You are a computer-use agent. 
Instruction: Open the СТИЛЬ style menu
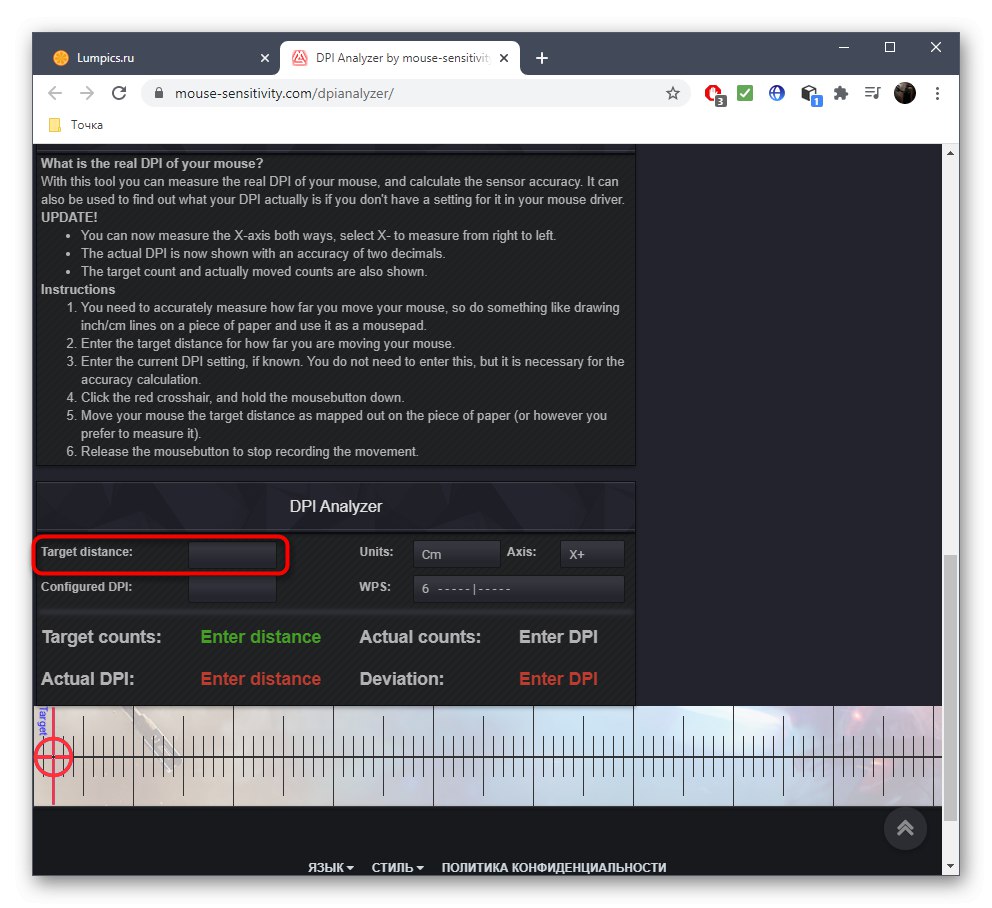tap(397, 867)
